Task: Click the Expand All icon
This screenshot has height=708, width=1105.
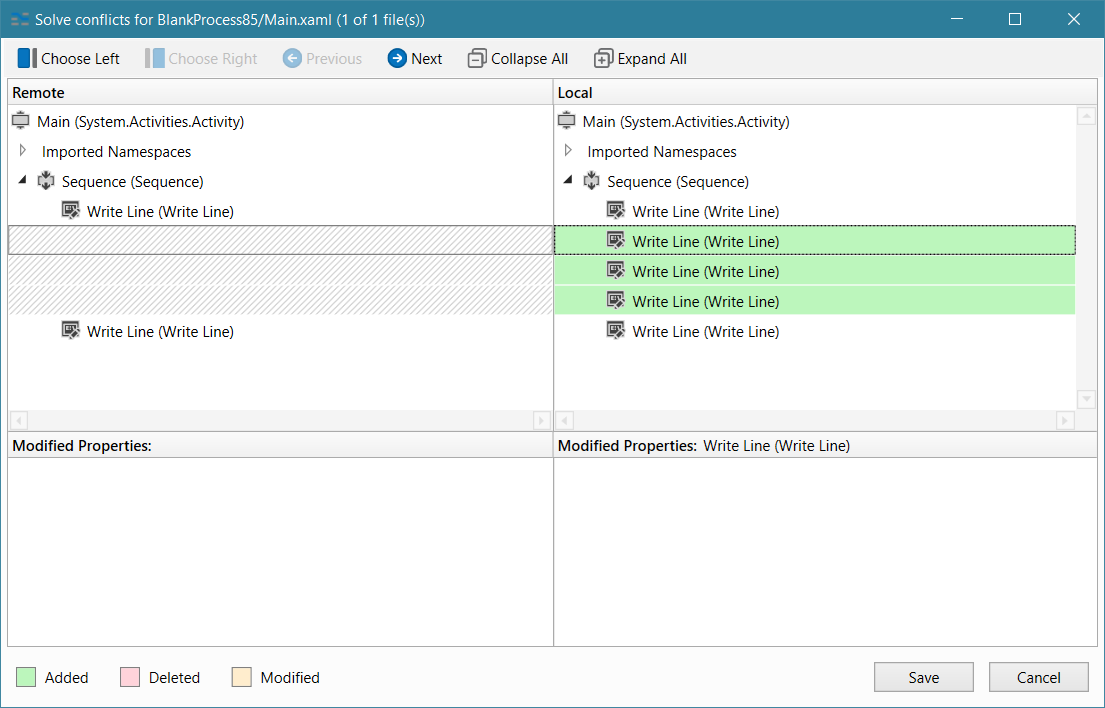Action: pyautogui.click(x=603, y=58)
